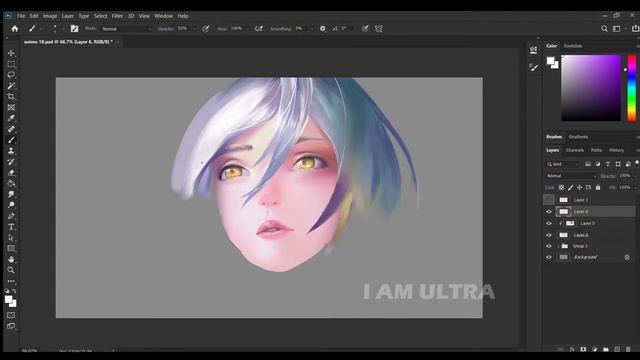Open Flow dropdown arrow in options bar
The height and width of the screenshot is (360, 640).
click(247, 29)
